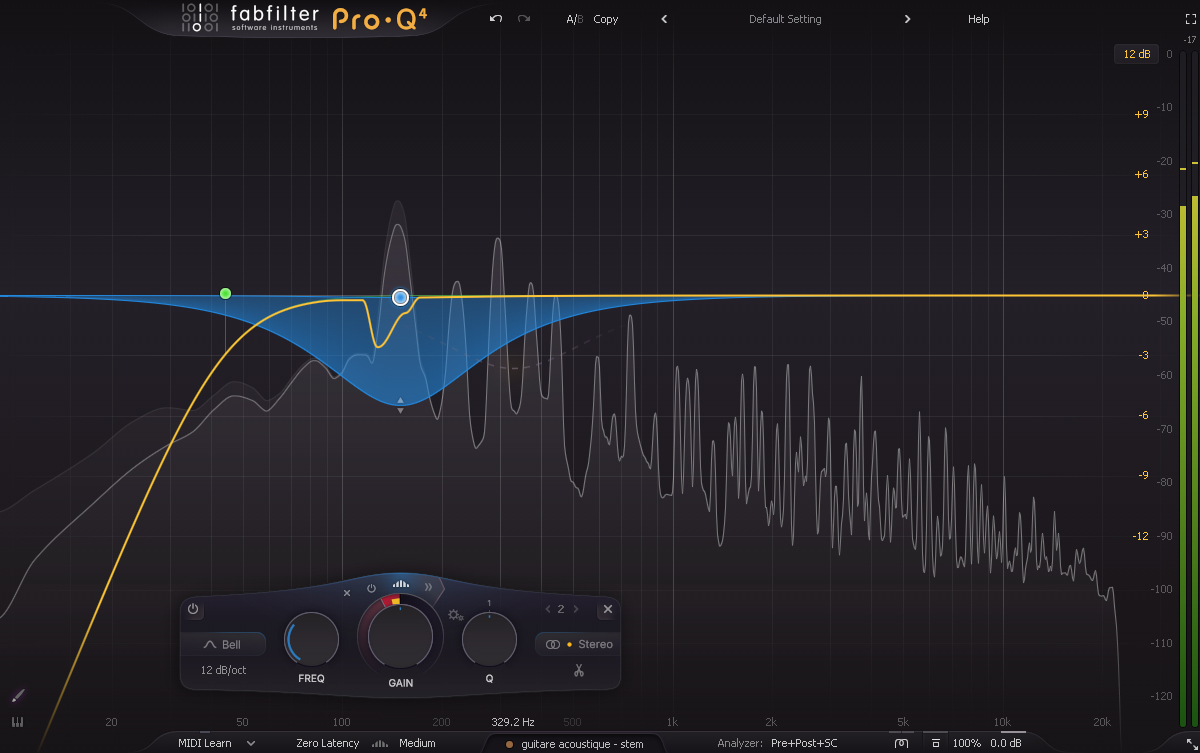
Task: Load the next preset with right arrow
Action: (907, 19)
